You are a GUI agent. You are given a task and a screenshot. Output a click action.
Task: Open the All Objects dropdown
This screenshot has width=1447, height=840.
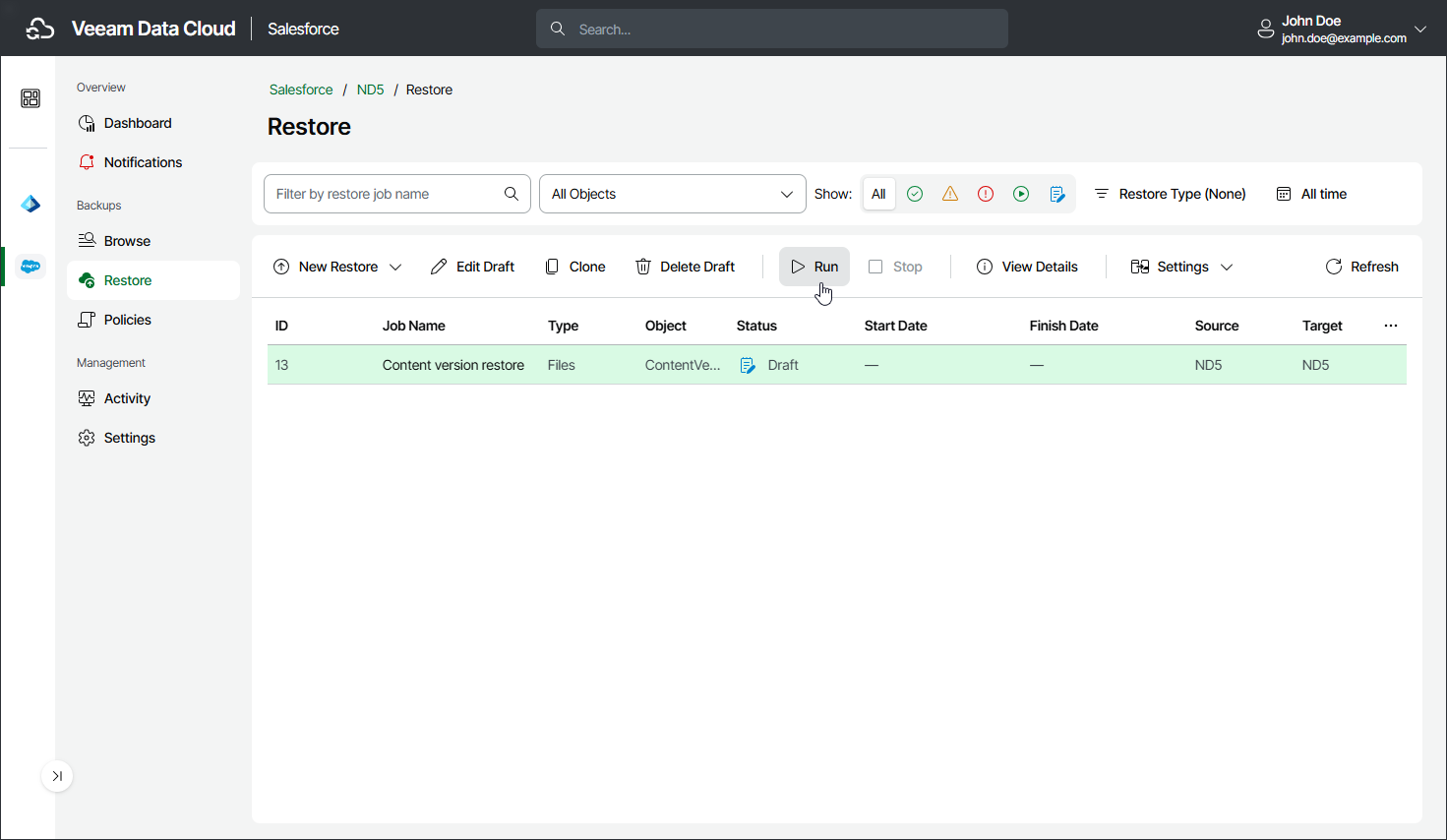(x=673, y=194)
